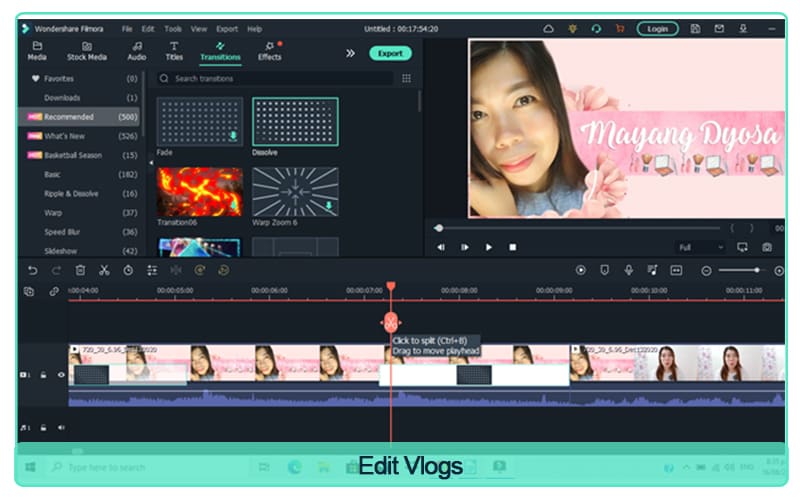Viewport: 800px width, 498px height.
Task: Open the mail message icon
Action: 719,29
